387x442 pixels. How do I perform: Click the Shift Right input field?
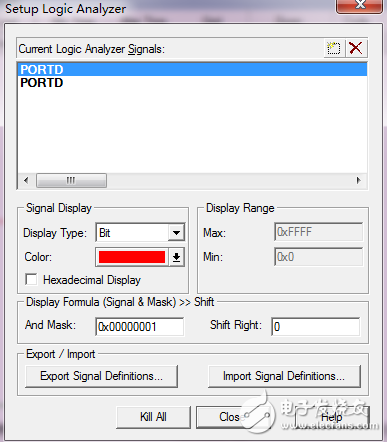pos(316,326)
